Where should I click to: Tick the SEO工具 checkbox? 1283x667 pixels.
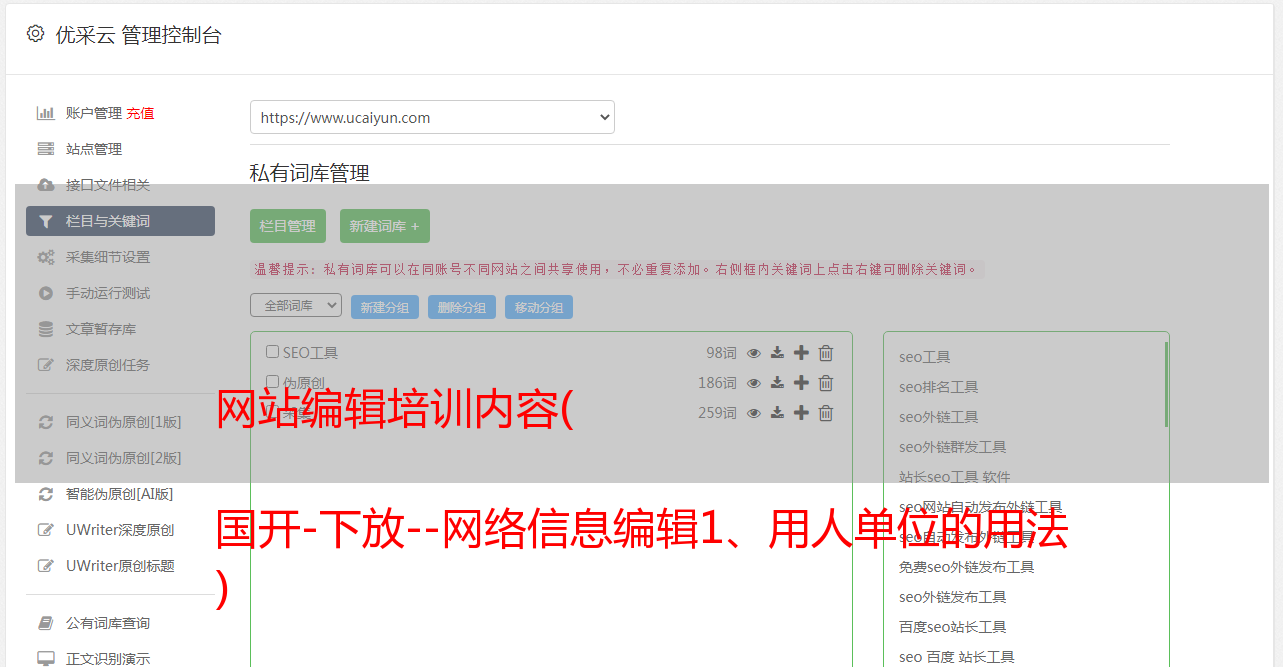click(272, 352)
